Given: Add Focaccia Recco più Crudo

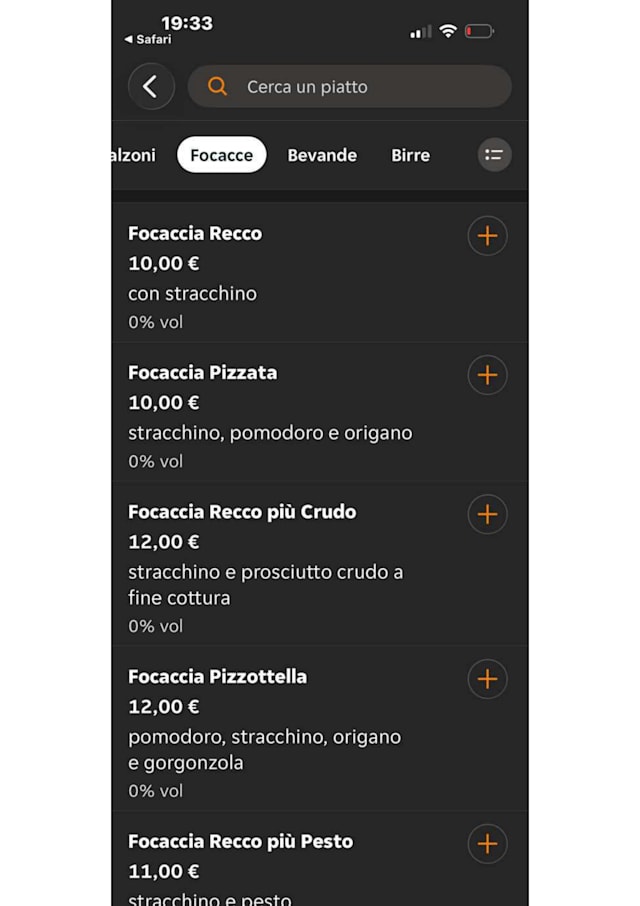Looking at the screenshot, I should click(487, 514).
